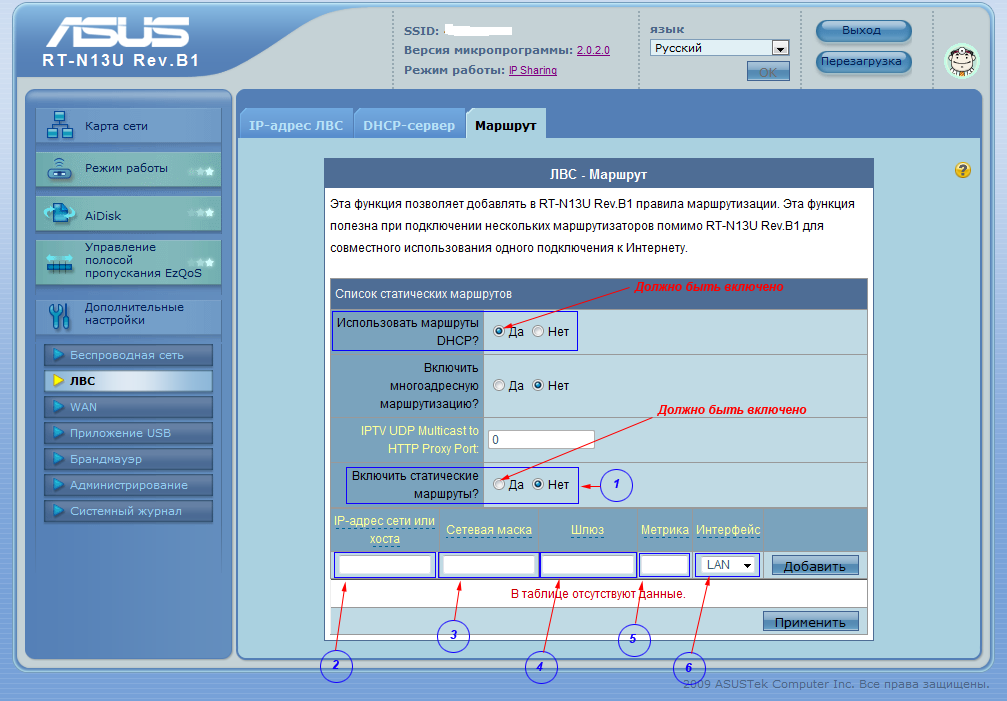This screenshot has width=1007, height=701.
Task: Switch to the DHCP-сервер tab
Action: 409,125
